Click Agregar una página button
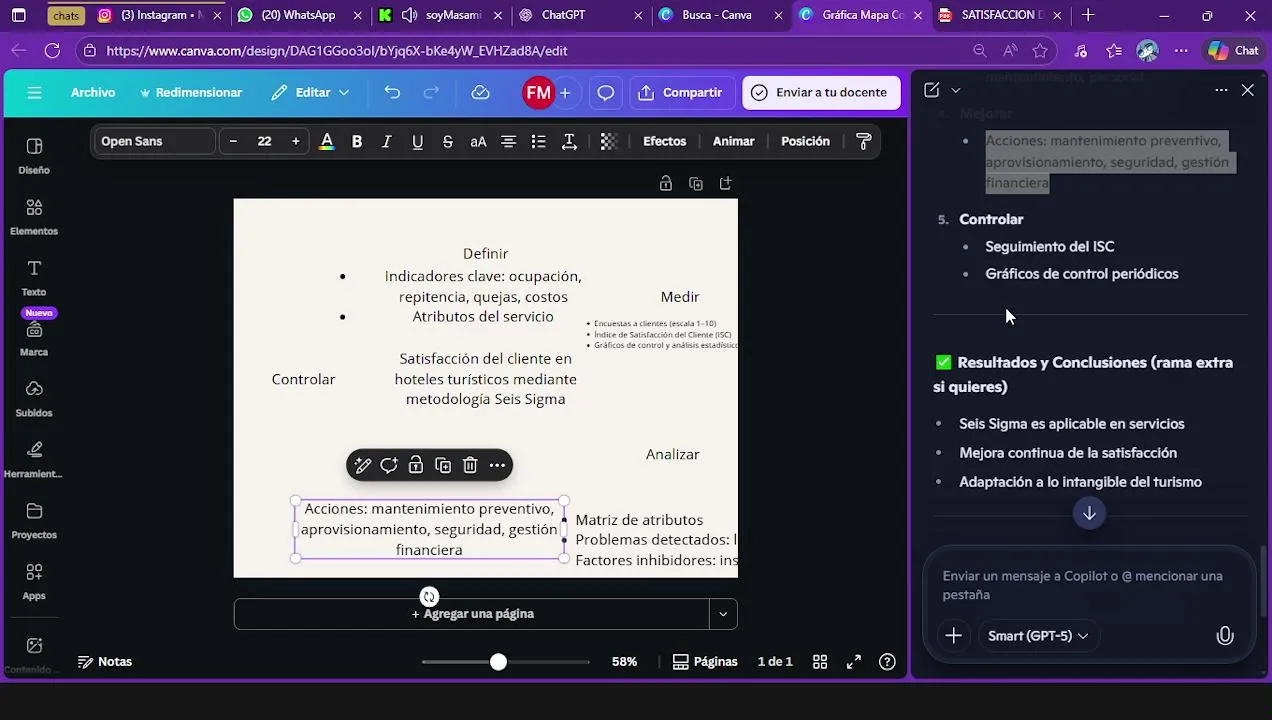 tap(472, 614)
